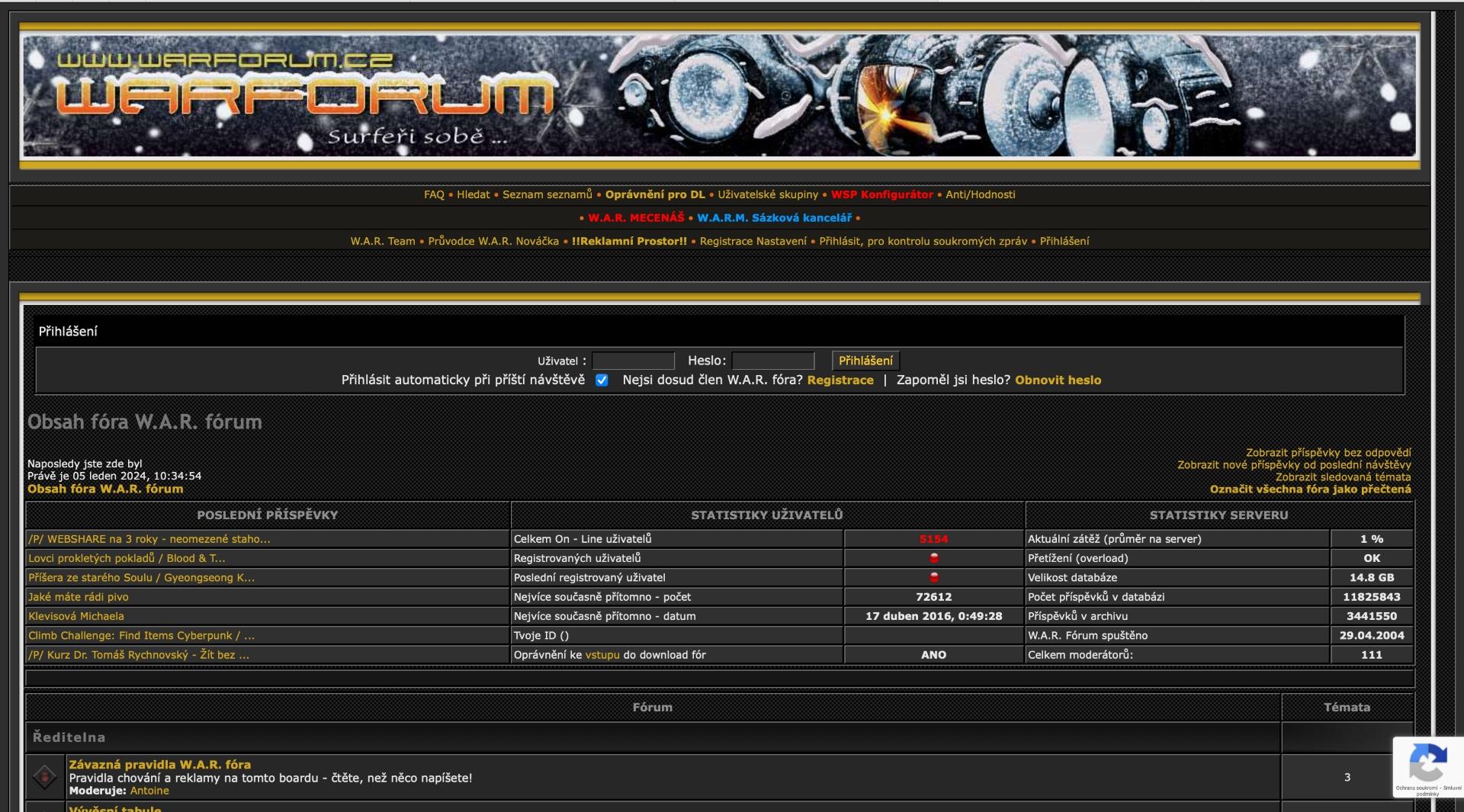This screenshot has height=812, width=1464.
Task: Click the ANO value in the Oprávnění row
Action: (933, 655)
